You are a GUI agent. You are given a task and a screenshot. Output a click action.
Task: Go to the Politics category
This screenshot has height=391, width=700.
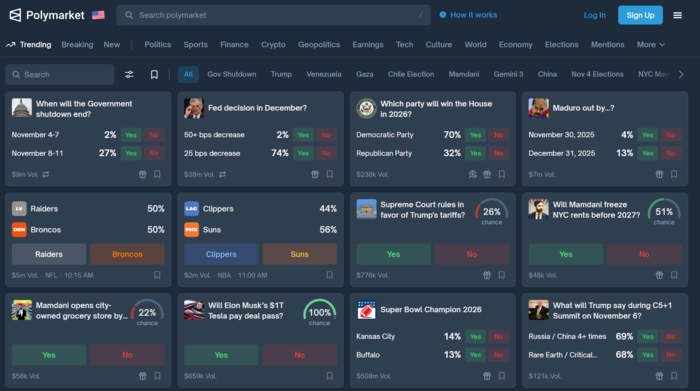158,45
